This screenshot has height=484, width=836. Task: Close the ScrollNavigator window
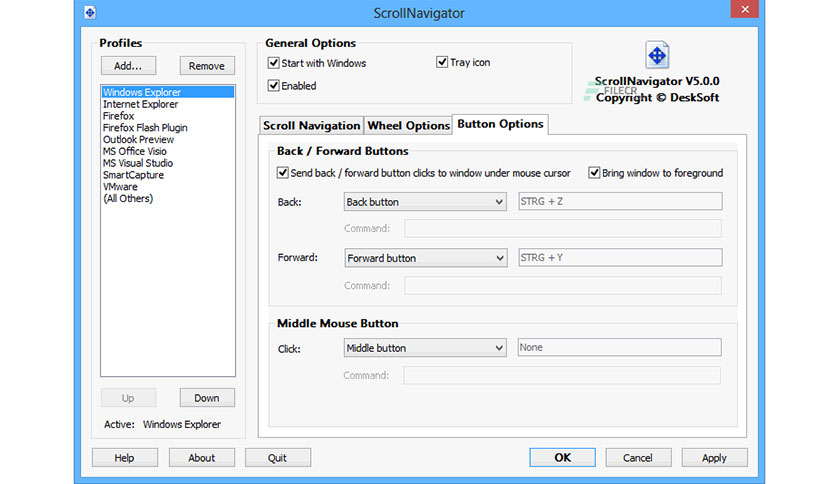(x=744, y=9)
